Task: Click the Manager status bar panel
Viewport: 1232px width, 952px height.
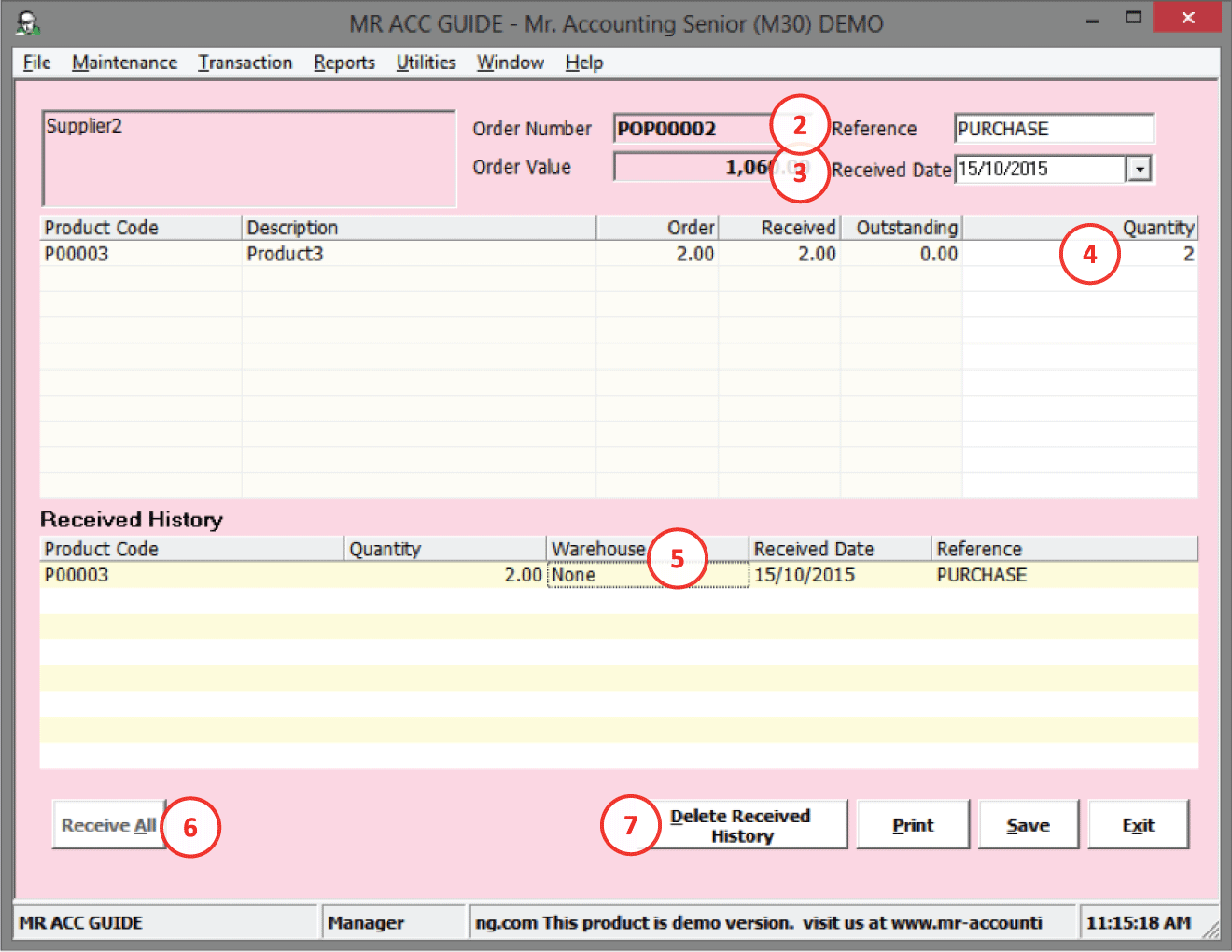Action: coord(393,922)
